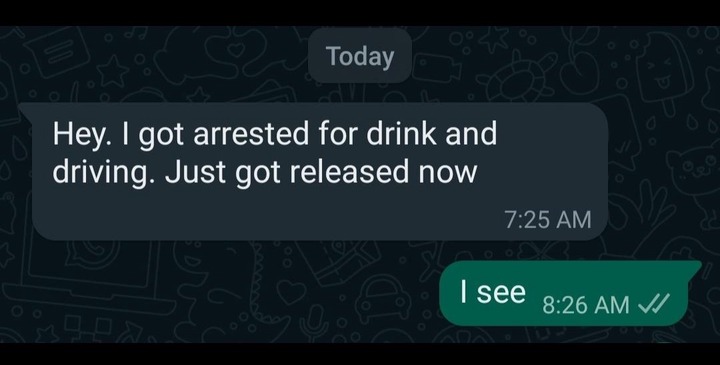Click the star doodle at upper left
Viewport: 720px width, 365px height.
tap(112, 71)
